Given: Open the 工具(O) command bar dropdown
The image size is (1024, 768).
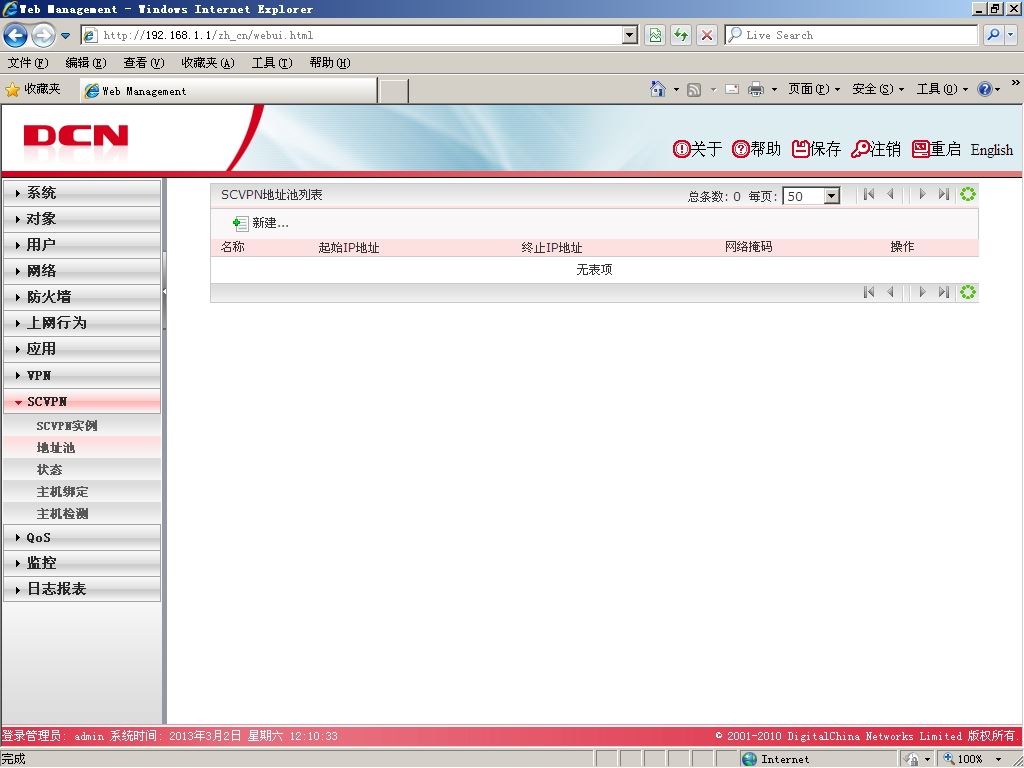Looking at the screenshot, I should click(942, 89).
